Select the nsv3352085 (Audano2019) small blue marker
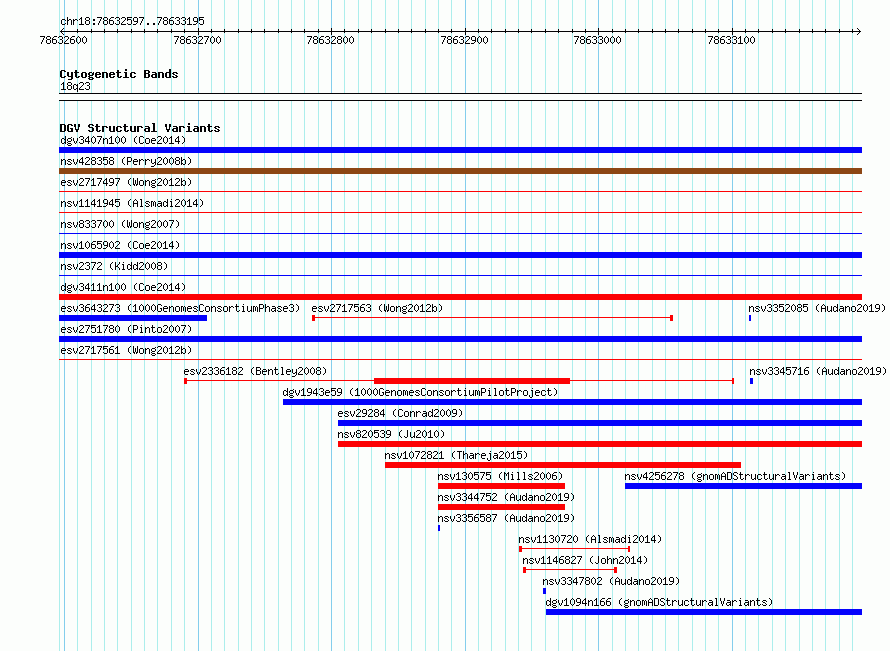The width and height of the screenshot is (890, 651). (x=750, y=318)
